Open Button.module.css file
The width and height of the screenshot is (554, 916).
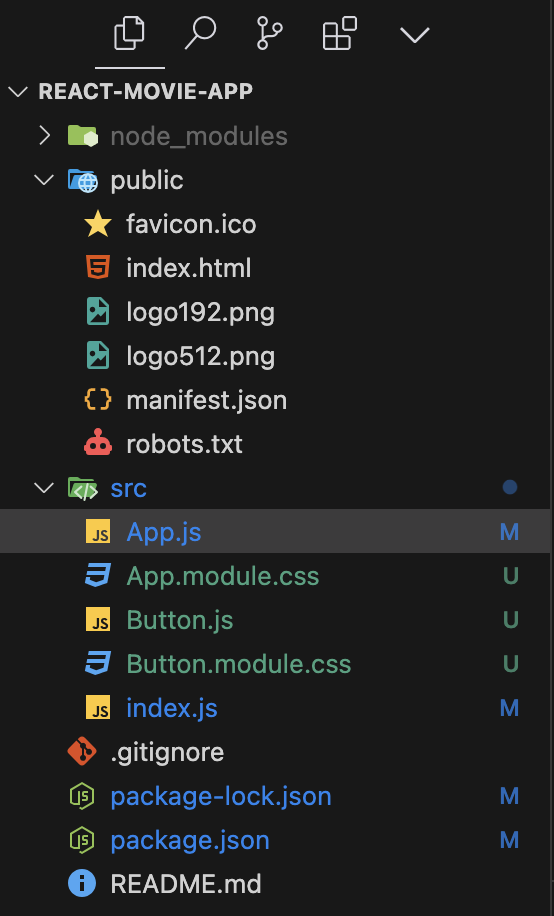(x=238, y=664)
